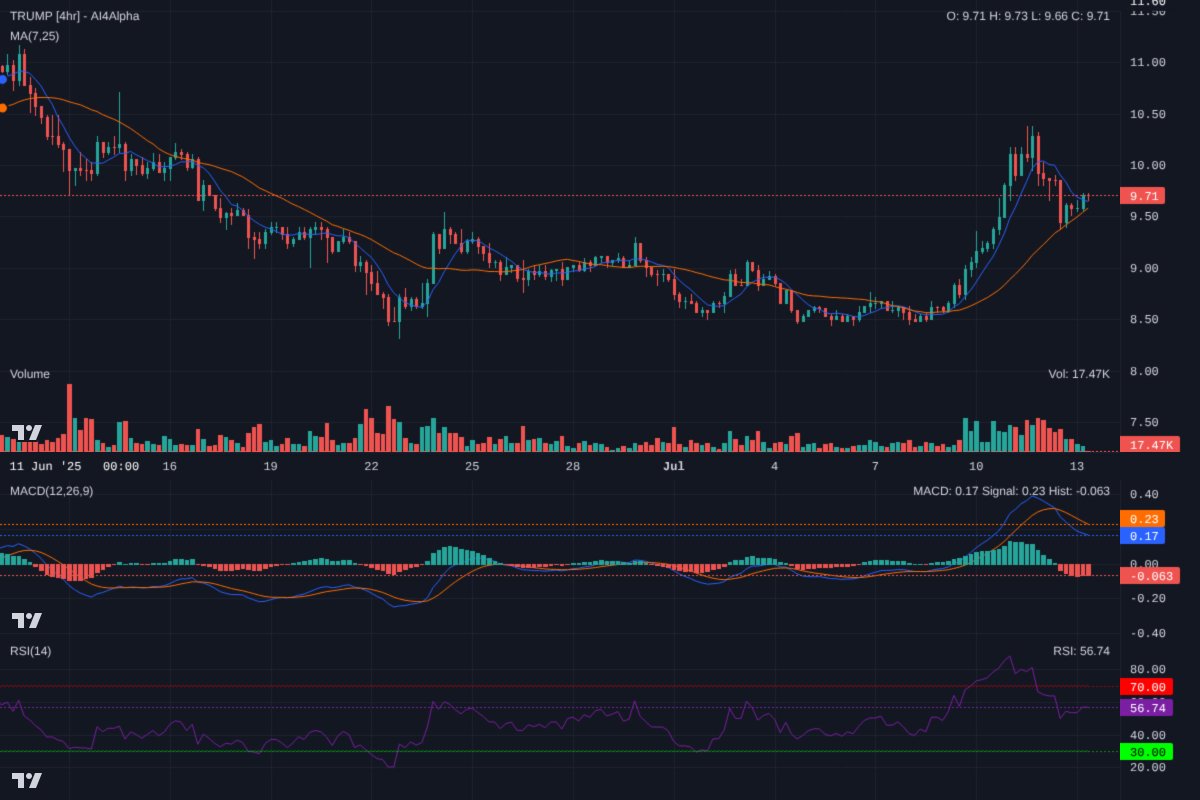Click the 'RSI(14)' indicator label
This screenshot has width=1200, height=800.
click(30, 651)
